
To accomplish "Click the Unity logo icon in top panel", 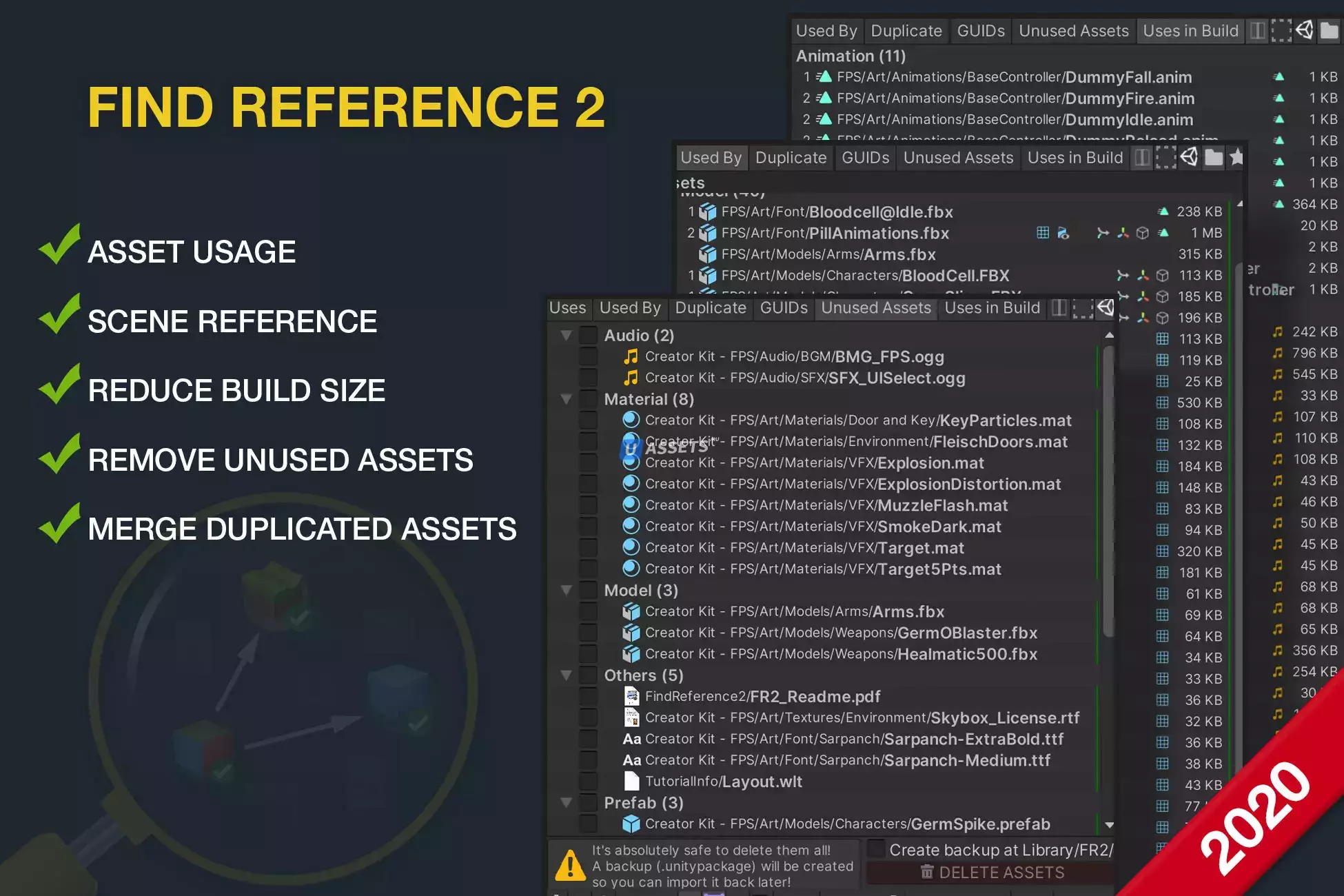I will point(1304,30).
